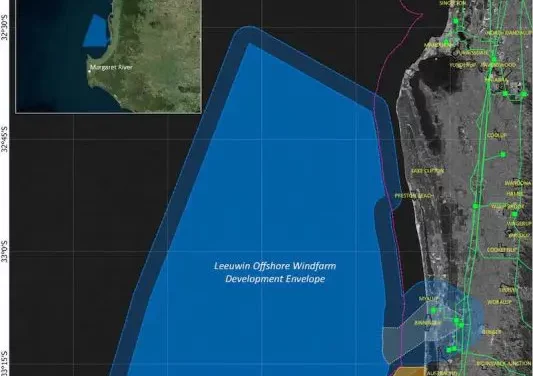Click the Lake Clifton place label
The image size is (533, 376).
tap(428, 171)
